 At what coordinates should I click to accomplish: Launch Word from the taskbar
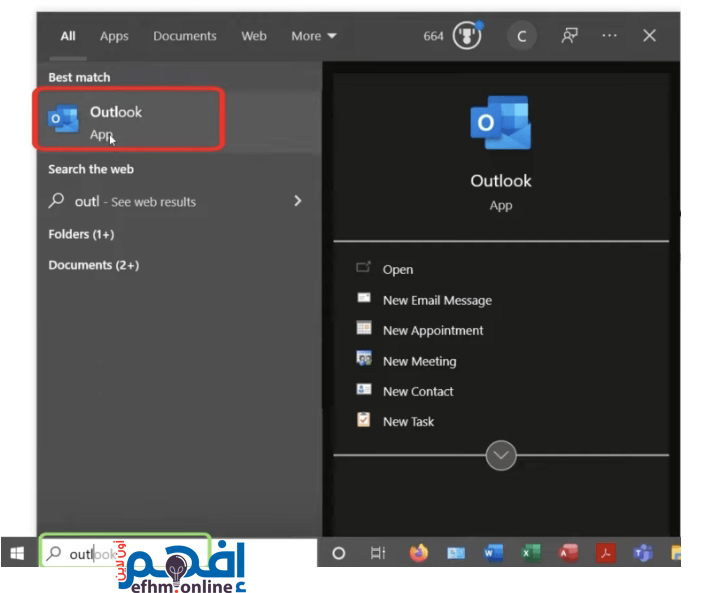[x=493, y=553]
